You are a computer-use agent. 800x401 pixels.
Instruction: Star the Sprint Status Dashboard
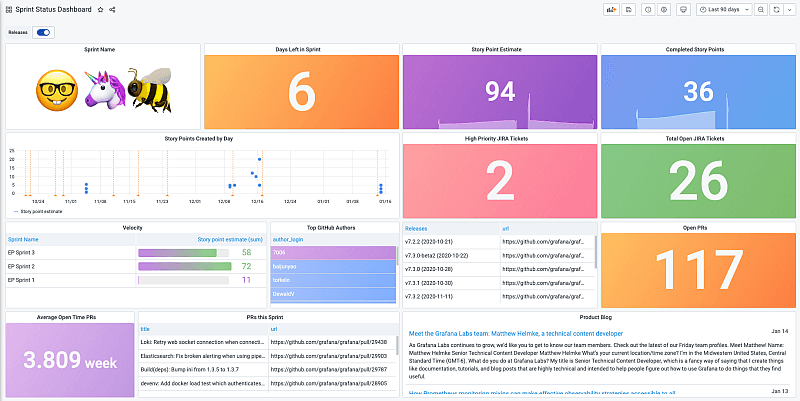pos(101,10)
